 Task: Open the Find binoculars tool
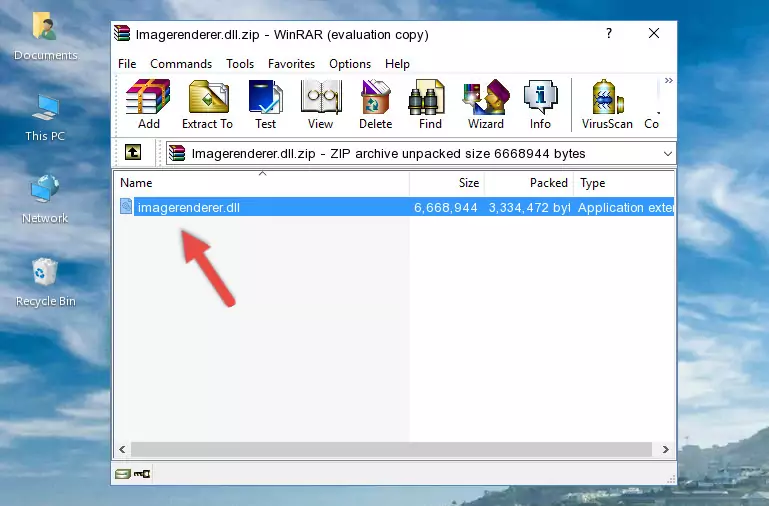430,104
